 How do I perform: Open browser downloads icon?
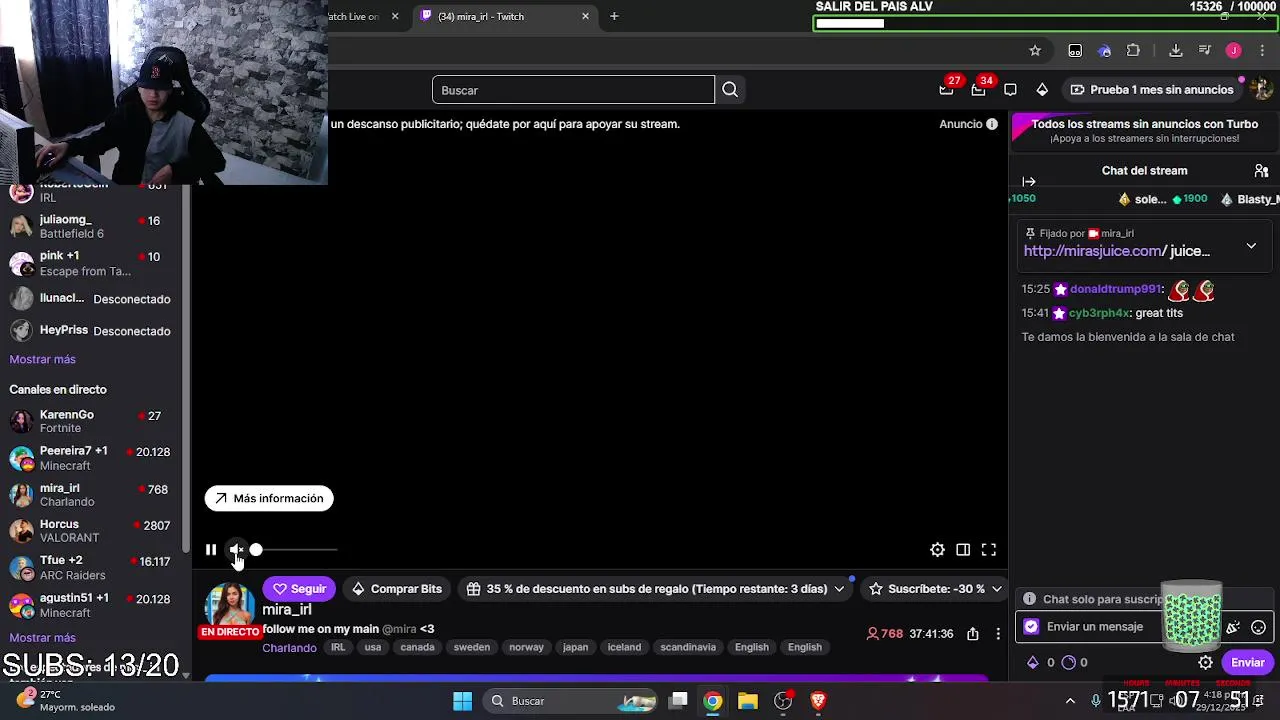click(1176, 50)
